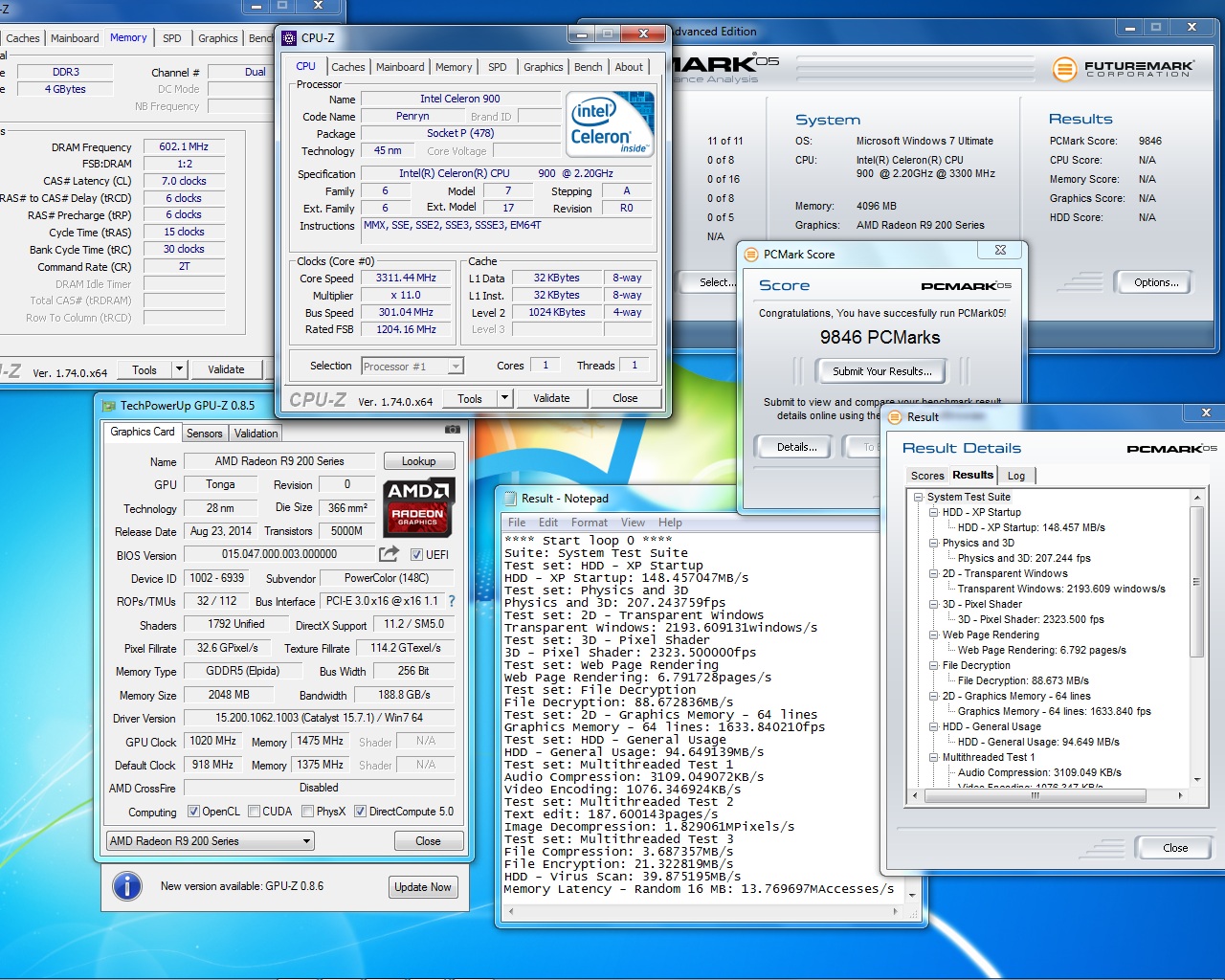The height and width of the screenshot is (980, 1225).
Task: Click the PCMark Score window title icon
Action: click(751, 255)
